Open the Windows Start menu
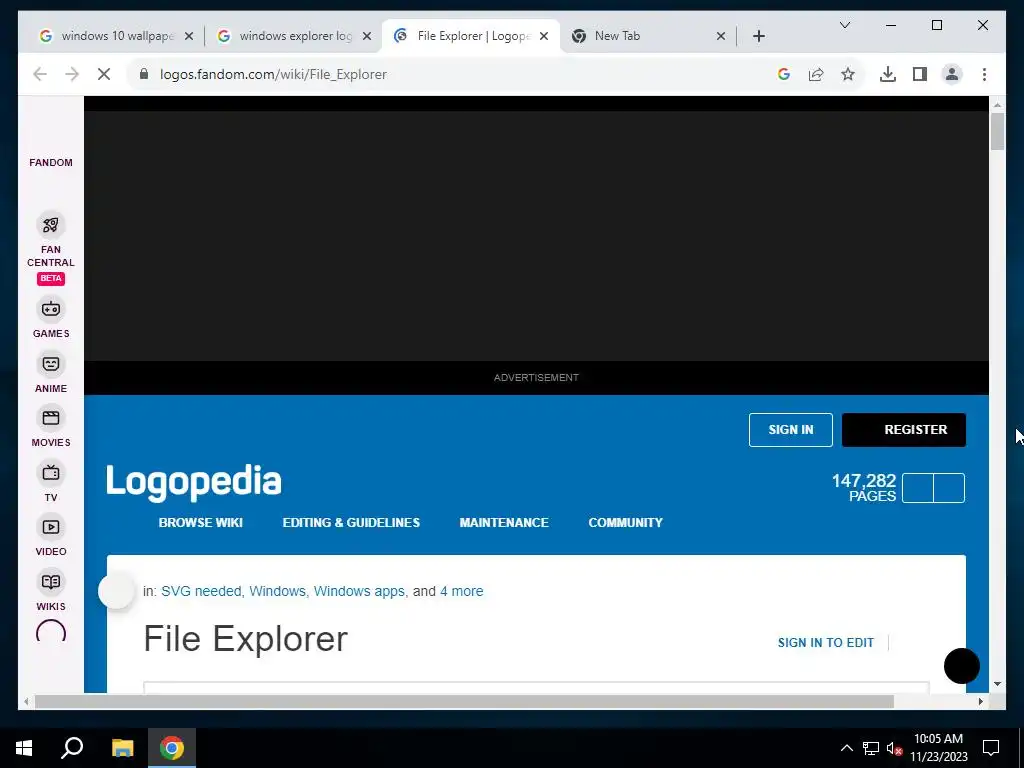1024x768 pixels. [x=24, y=748]
